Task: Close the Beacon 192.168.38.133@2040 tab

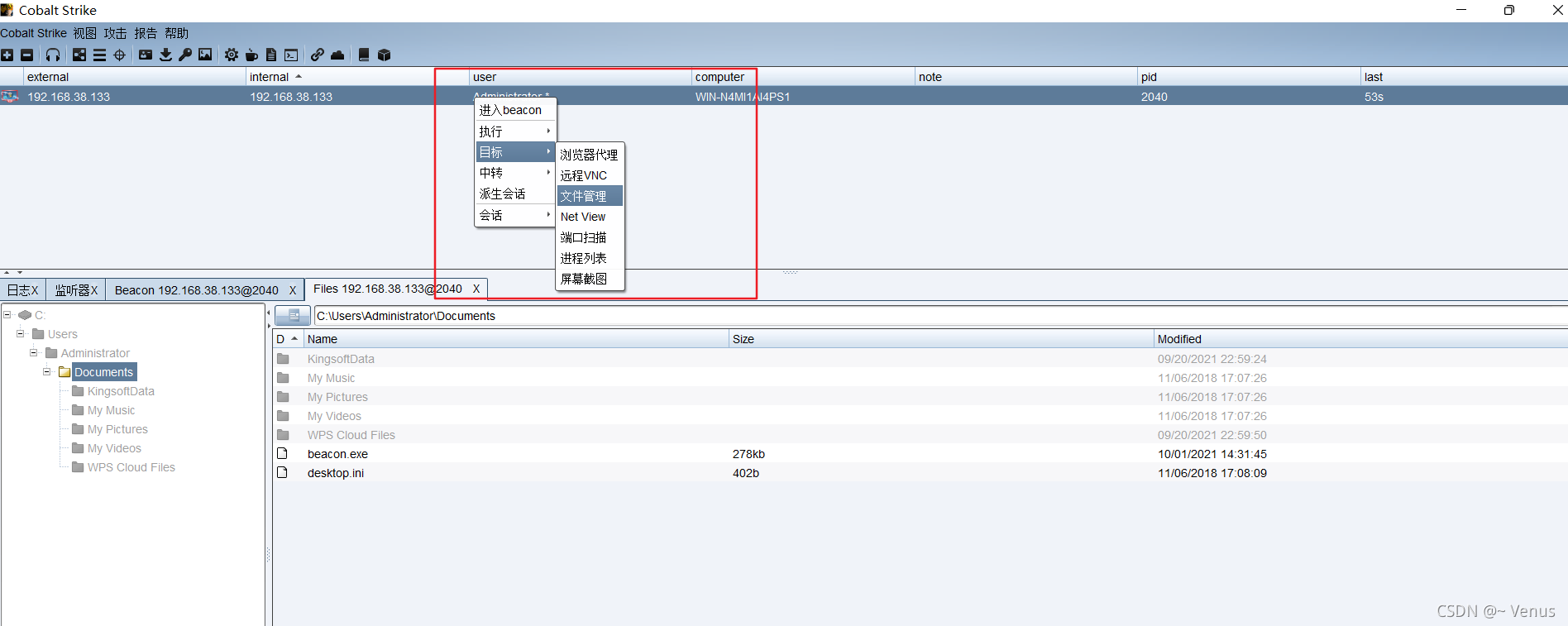Action: click(293, 290)
